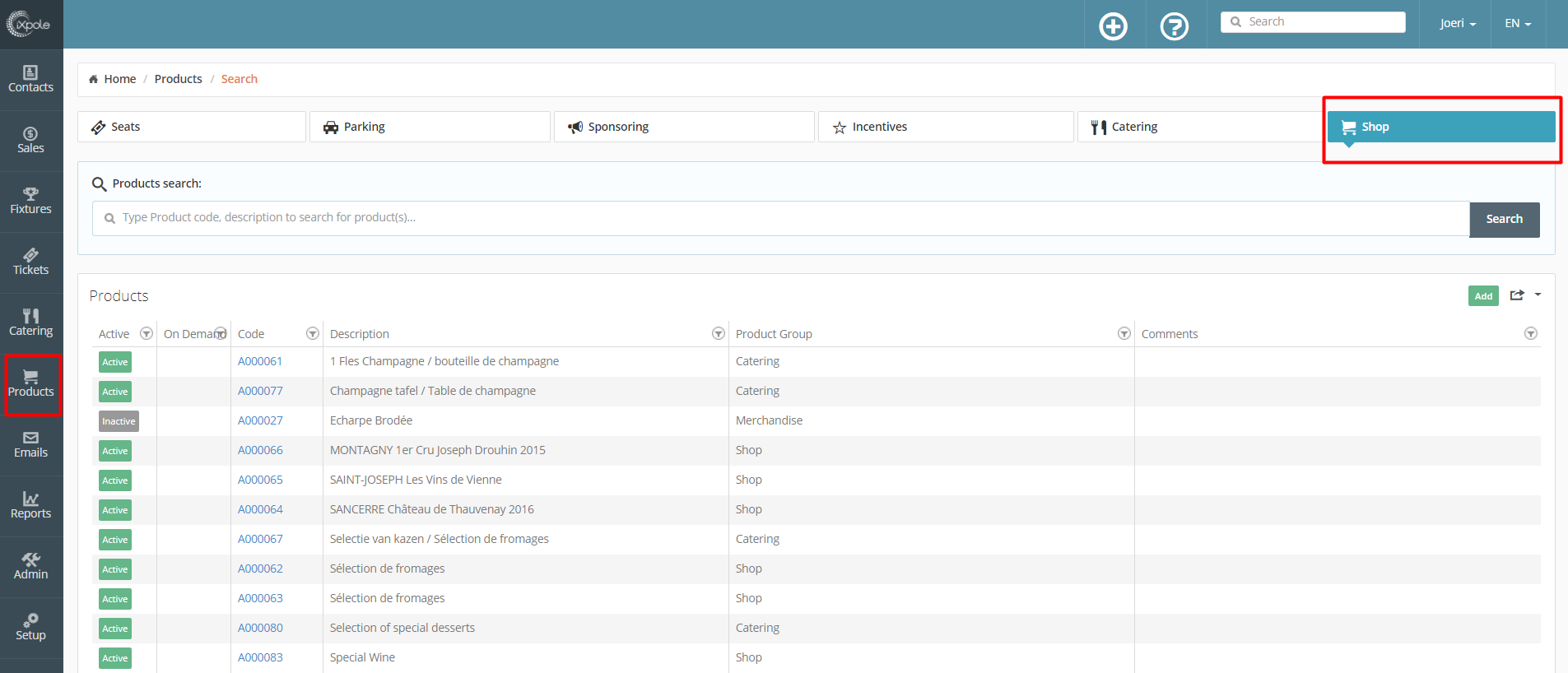This screenshot has width=1568, height=673.
Task: Click the dark Search button
Action: click(1505, 219)
